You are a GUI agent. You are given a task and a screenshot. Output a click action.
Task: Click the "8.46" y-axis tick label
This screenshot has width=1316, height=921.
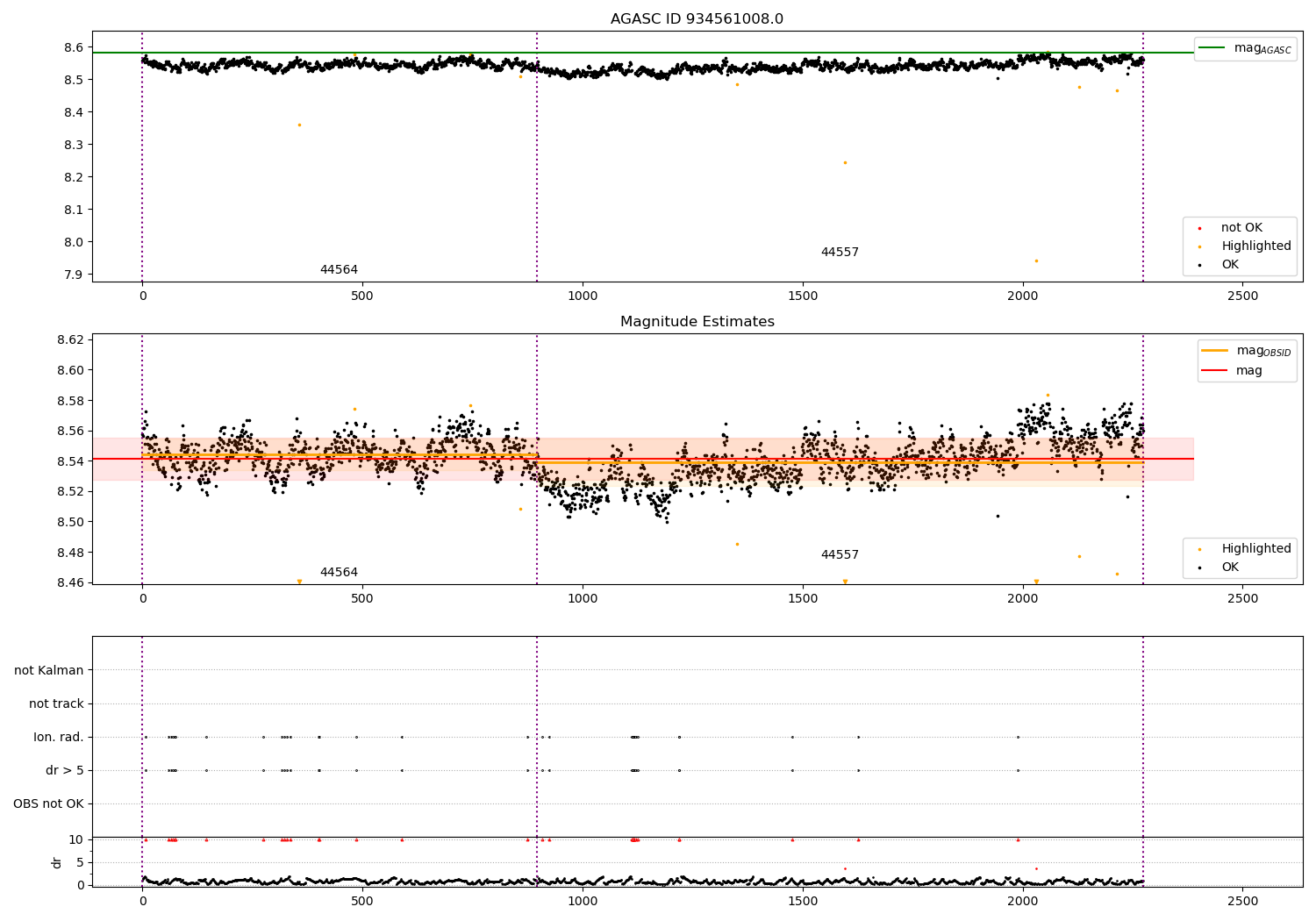pyautogui.click(x=71, y=582)
